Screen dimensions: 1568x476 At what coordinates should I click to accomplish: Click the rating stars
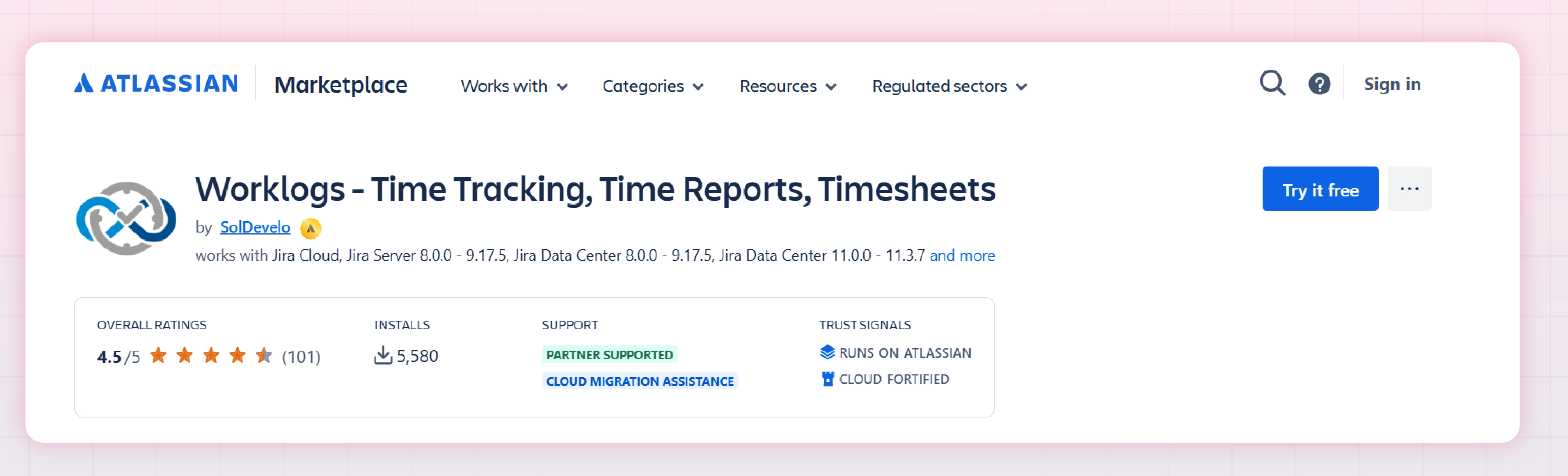pos(211,355)
